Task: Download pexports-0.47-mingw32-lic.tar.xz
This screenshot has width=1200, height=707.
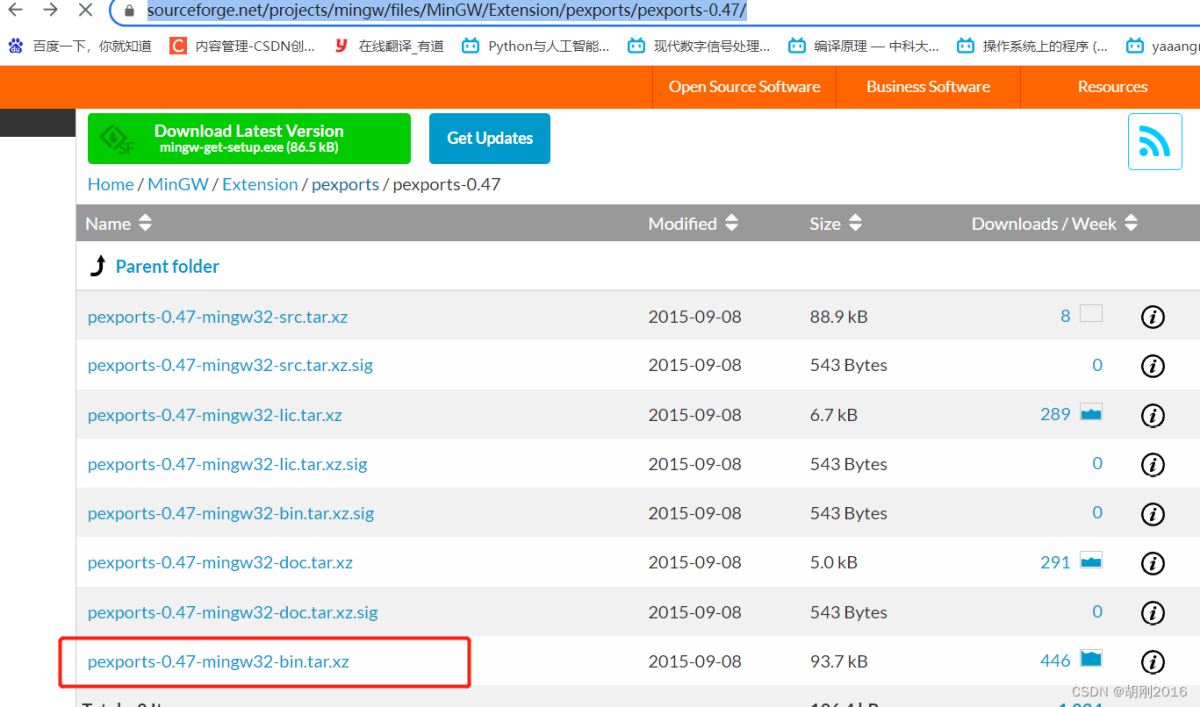Action: click(215, 415)
